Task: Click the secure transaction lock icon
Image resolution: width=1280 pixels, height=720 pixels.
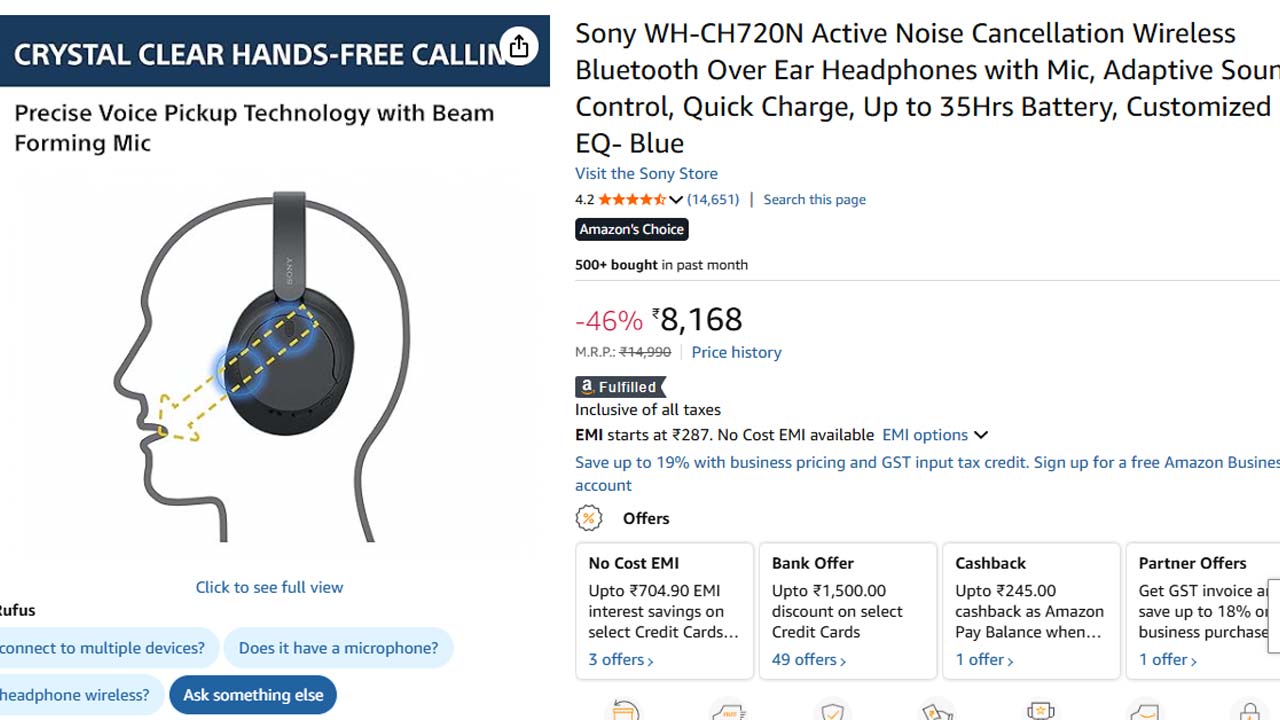Action: pos(1249,711)
